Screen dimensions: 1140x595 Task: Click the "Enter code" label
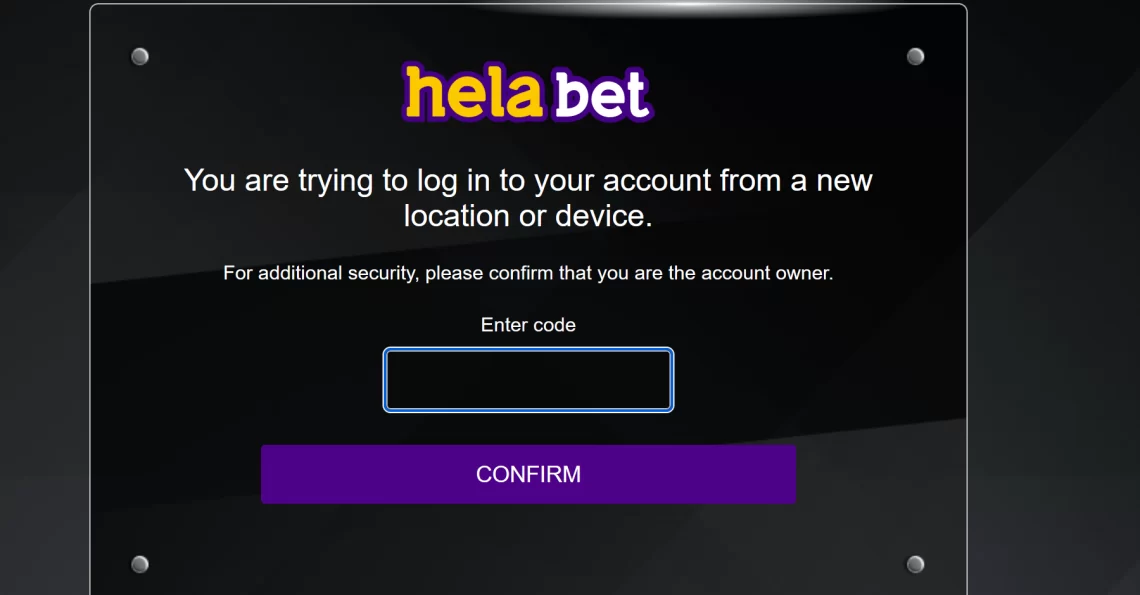pyautogui.click(x=528, y=325)
